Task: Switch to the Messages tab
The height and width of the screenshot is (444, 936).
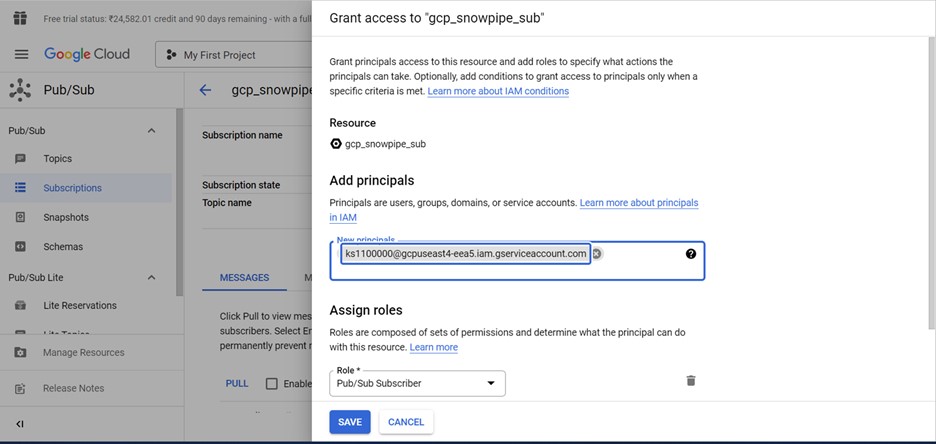Action: (x=244, y=278)
